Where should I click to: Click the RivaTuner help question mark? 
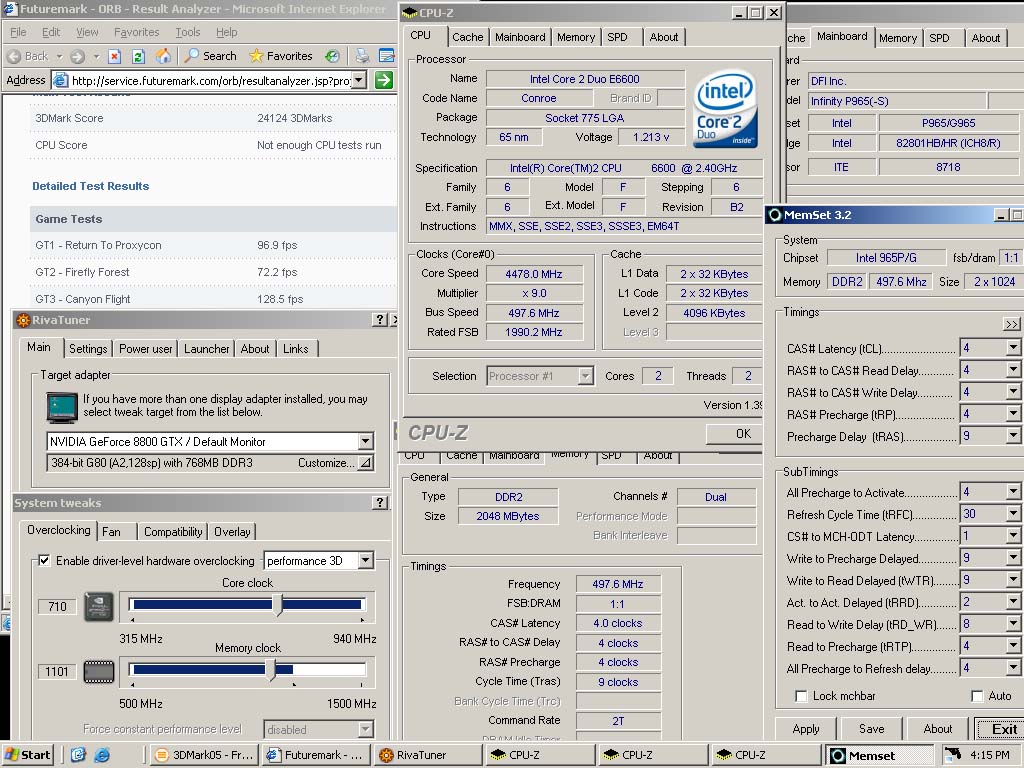click(x=379, y=319)
